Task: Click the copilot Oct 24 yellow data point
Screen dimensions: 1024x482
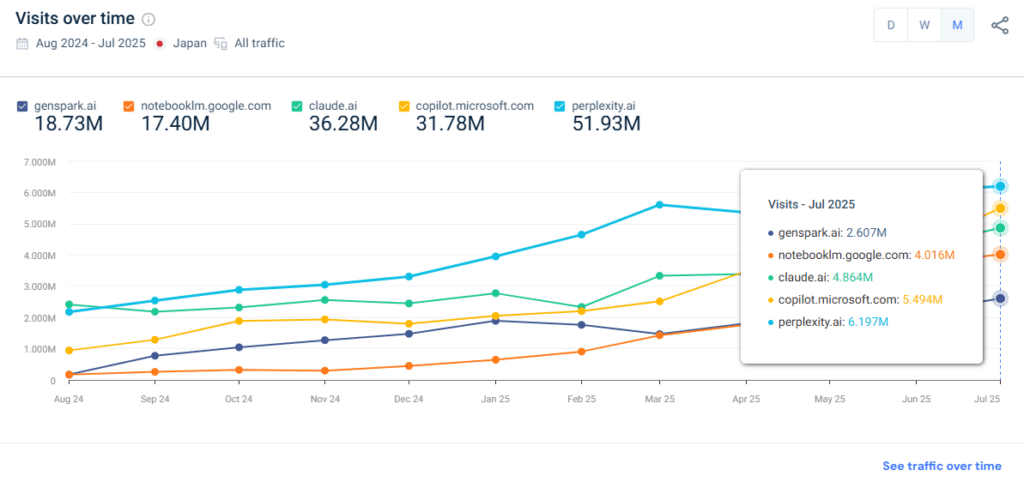Action: pos(238,321)
